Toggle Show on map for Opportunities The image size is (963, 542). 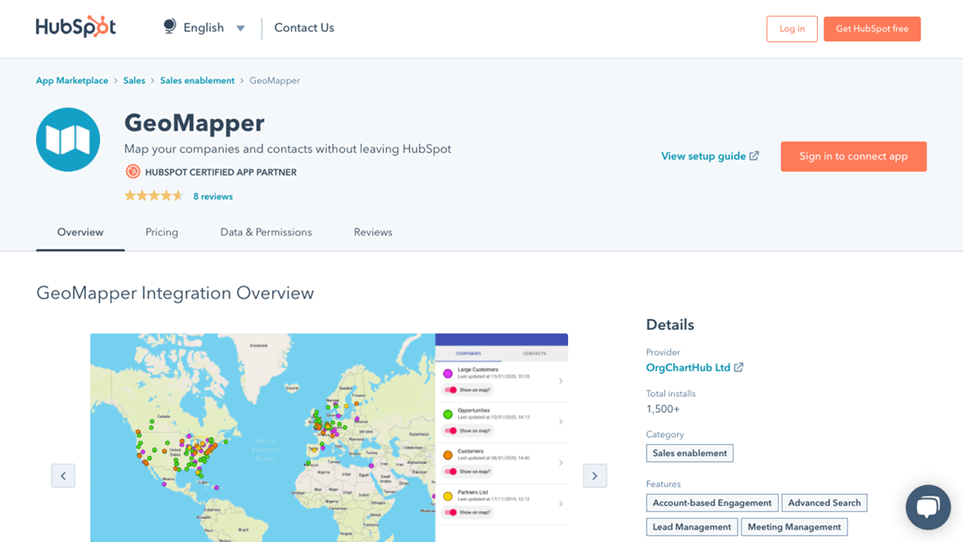(451, 431)
